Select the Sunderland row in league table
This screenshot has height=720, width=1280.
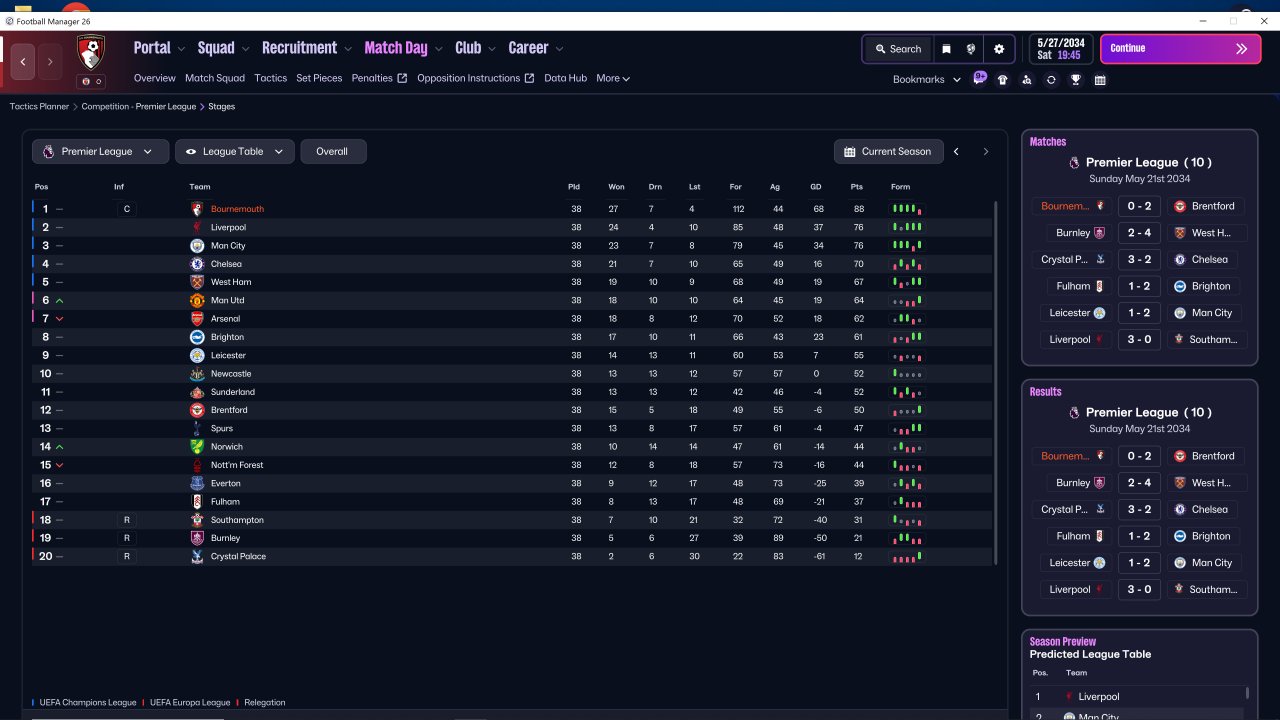point(512,392)
